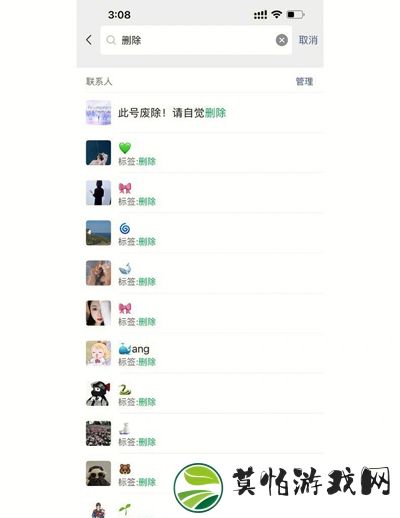
Task: Tap the sunglasses animal avatar
Action: coord(98,474)
